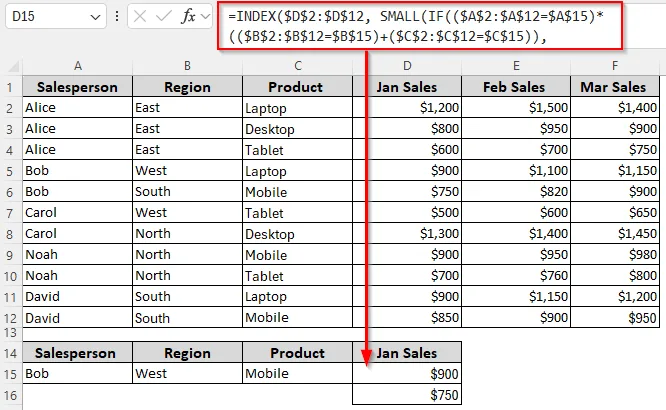Click the Enter checkmark icon in formula bar
666x410 pixels.
coord(164,17)
